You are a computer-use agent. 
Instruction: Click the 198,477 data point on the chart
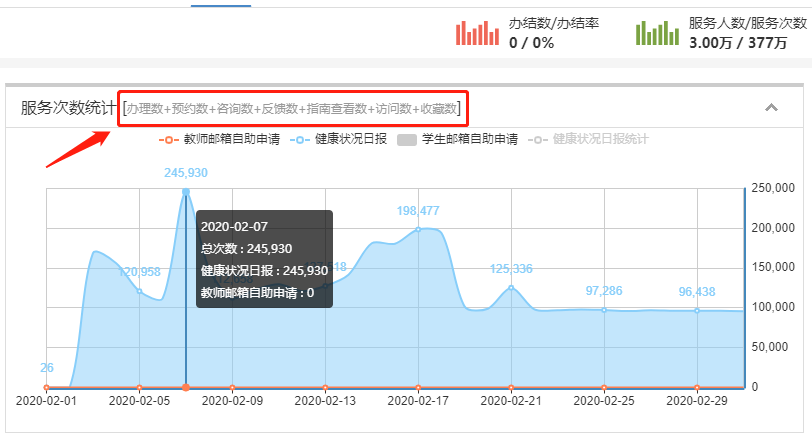pos(418,229)
